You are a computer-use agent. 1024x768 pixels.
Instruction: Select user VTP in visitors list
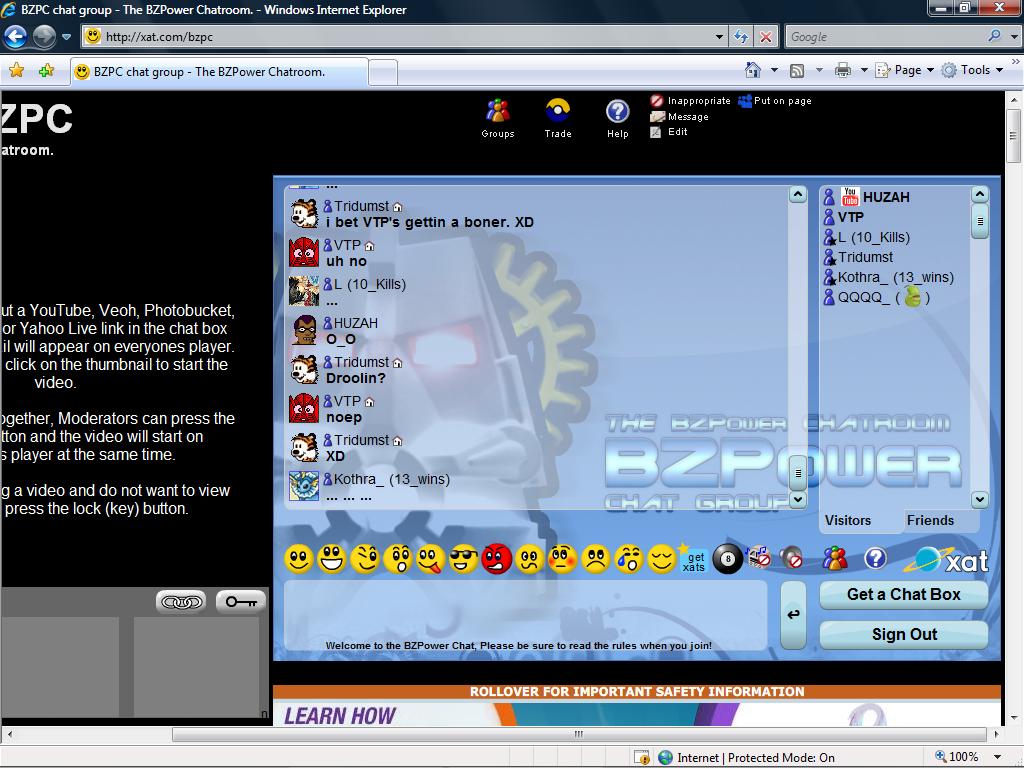850,217
